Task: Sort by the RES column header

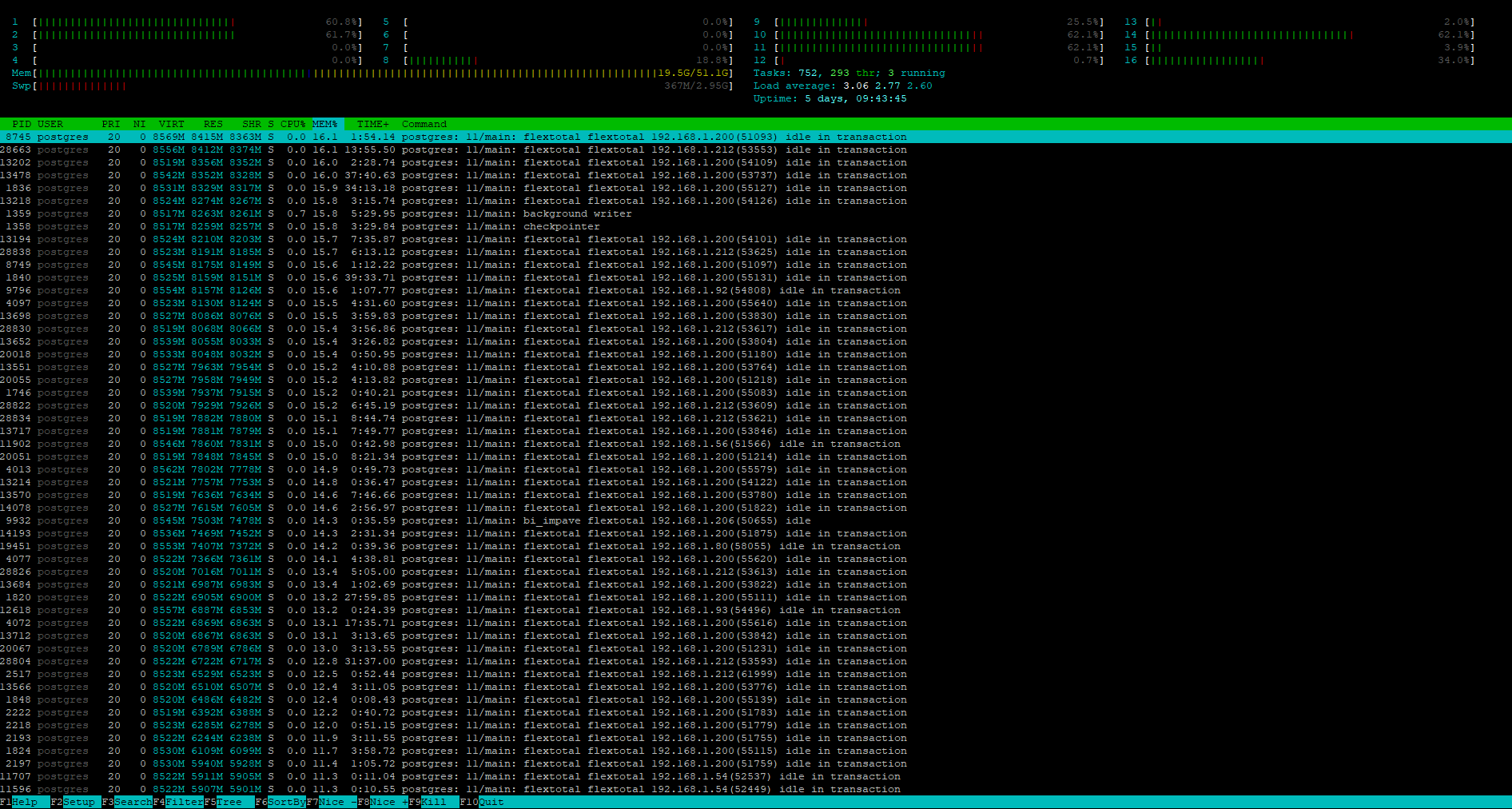Action: click(213, 124)
